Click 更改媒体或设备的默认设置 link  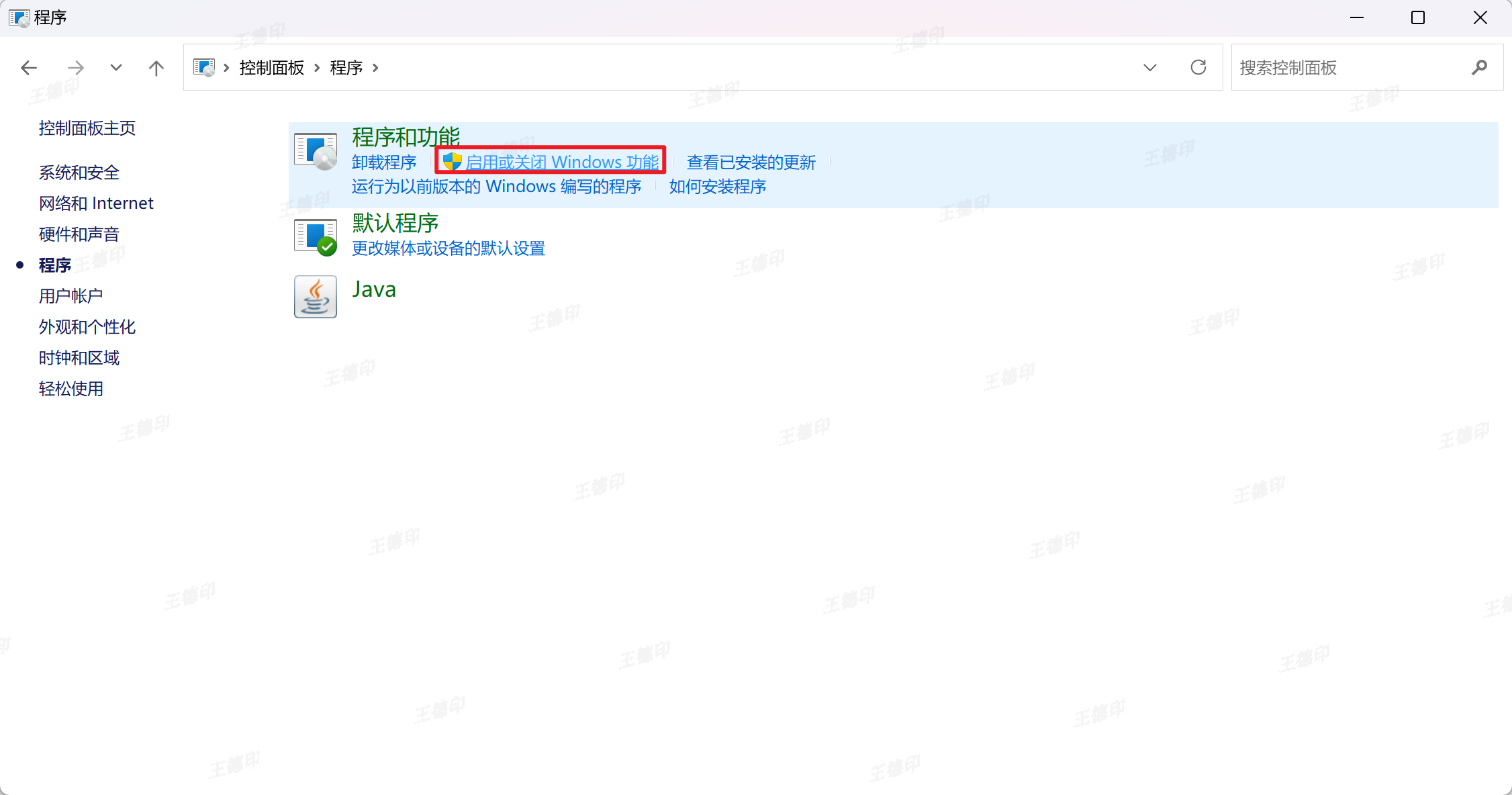tap(448, 248)
